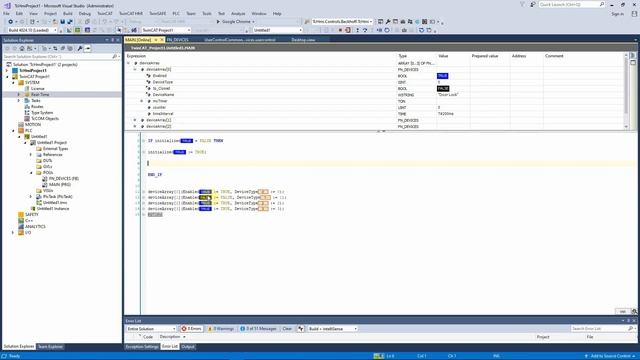Click the Clear button in Error List
This screenshot has width=640, height=360.
287,329
